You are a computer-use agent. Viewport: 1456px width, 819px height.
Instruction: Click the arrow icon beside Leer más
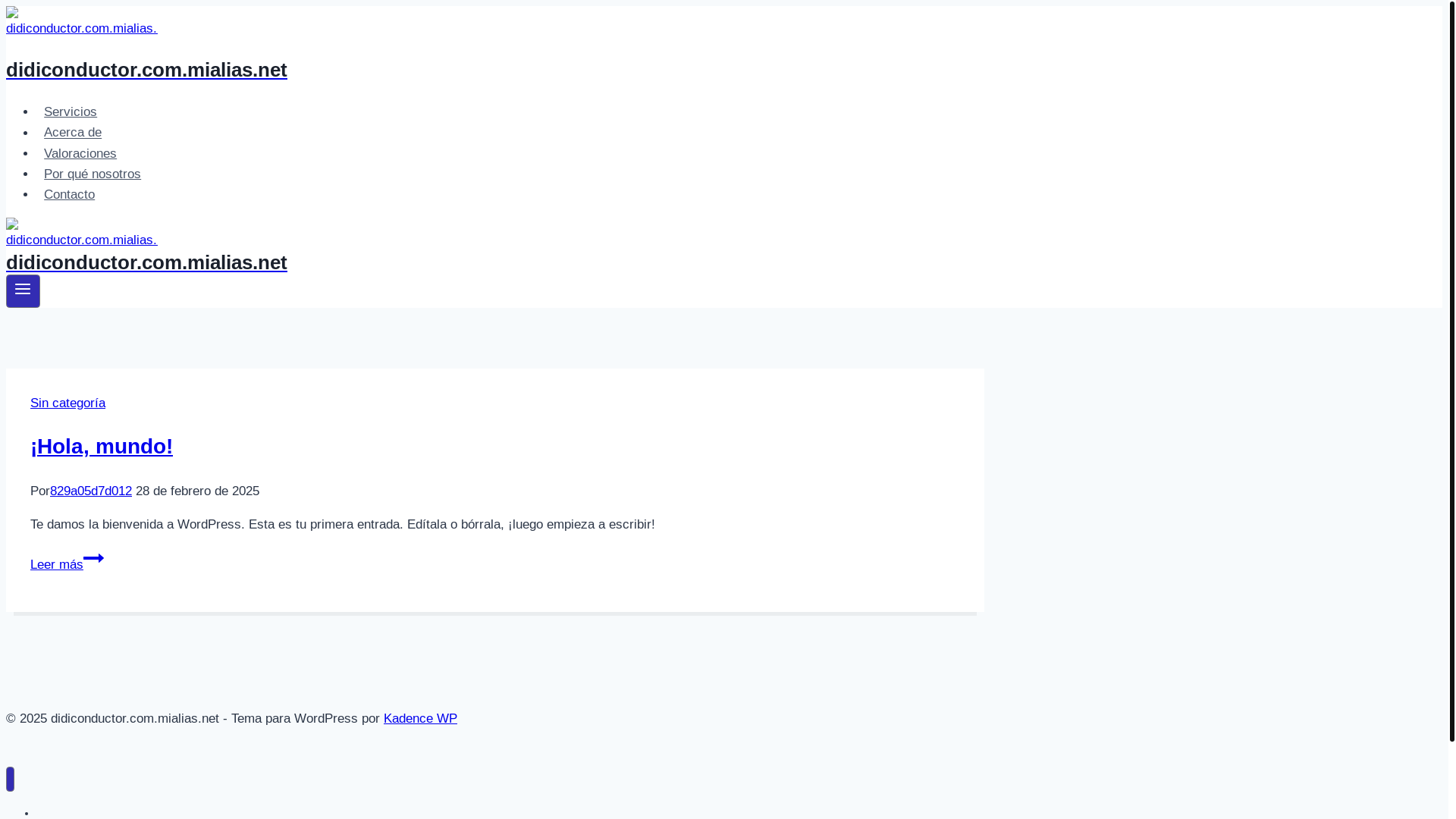pyautogui.click(x=94, y=558)
